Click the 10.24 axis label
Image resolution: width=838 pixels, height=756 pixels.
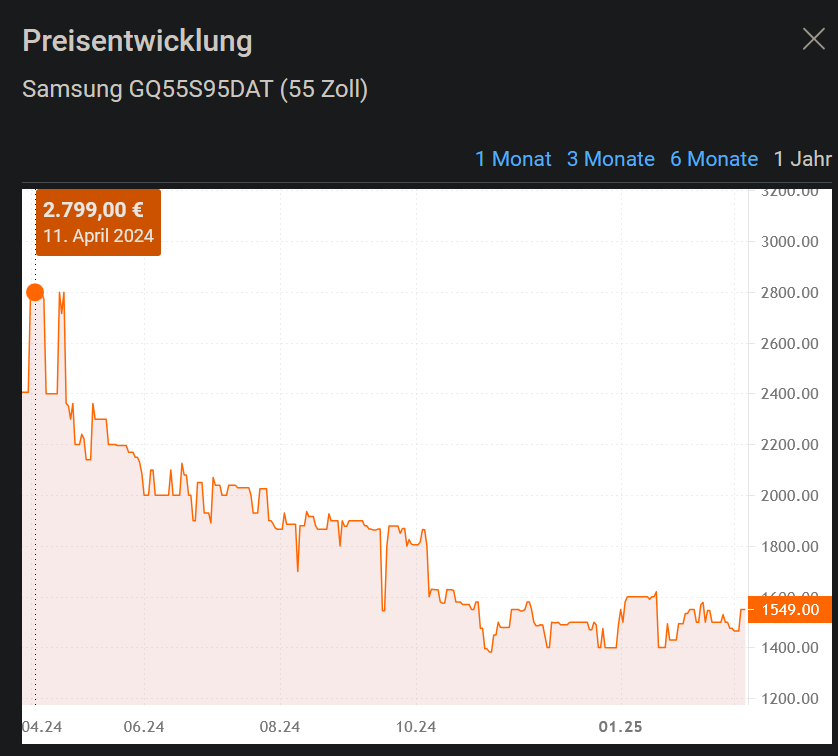[x=415, y=727]
